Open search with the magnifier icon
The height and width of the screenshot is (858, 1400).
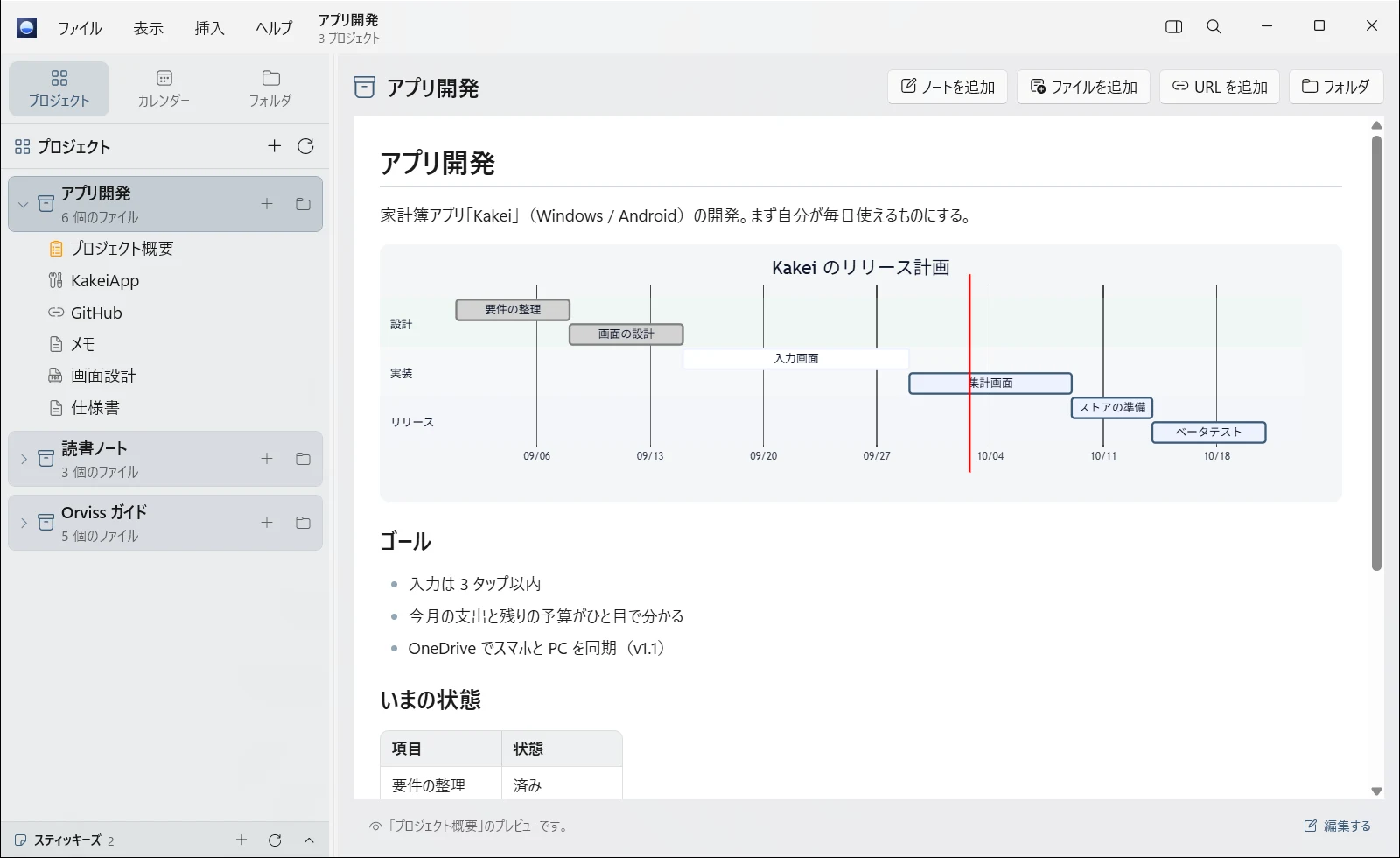[1214, 27]
